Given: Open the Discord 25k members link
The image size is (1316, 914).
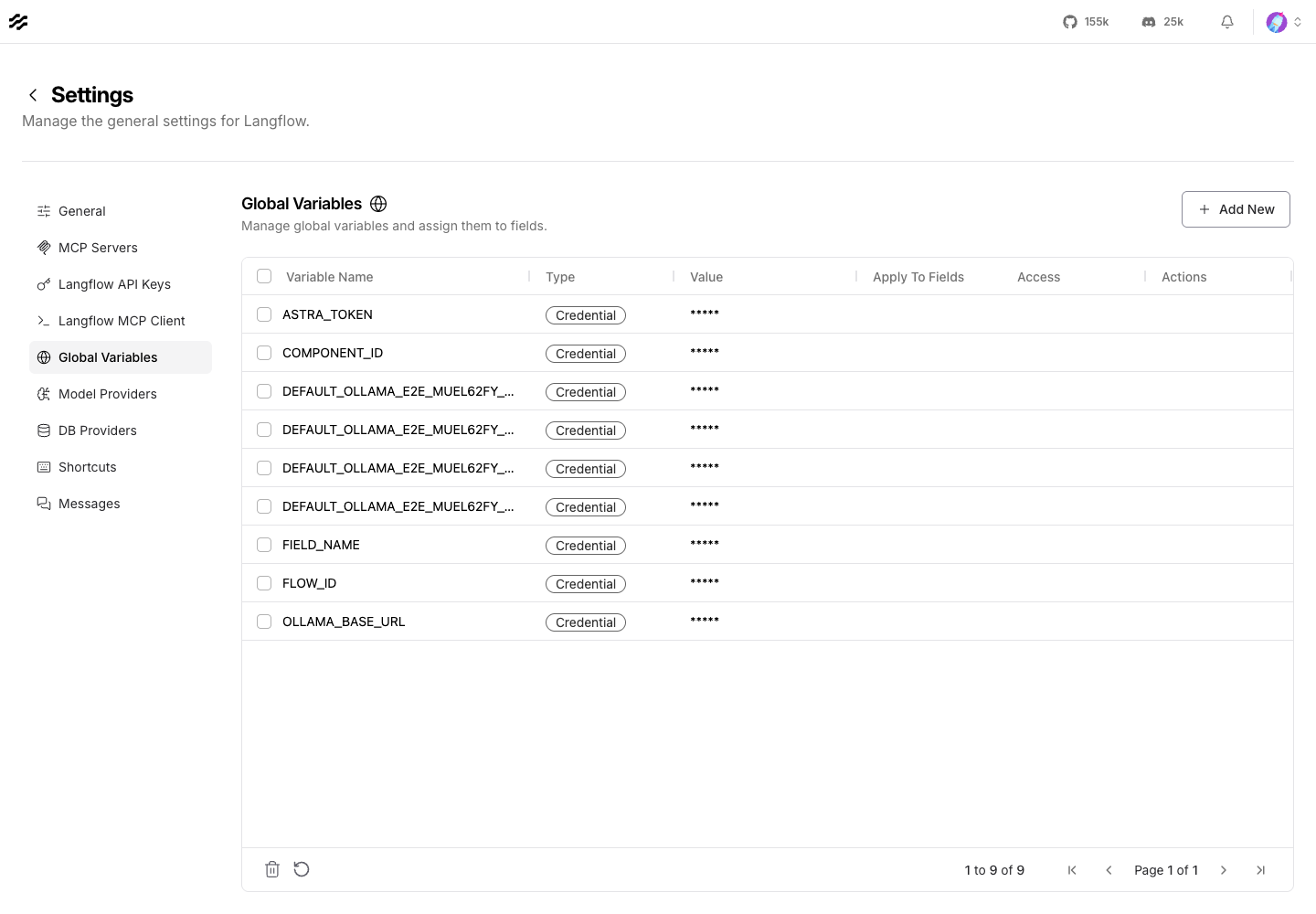Looking at the screenshot, I should click(x=1162, y=22).
